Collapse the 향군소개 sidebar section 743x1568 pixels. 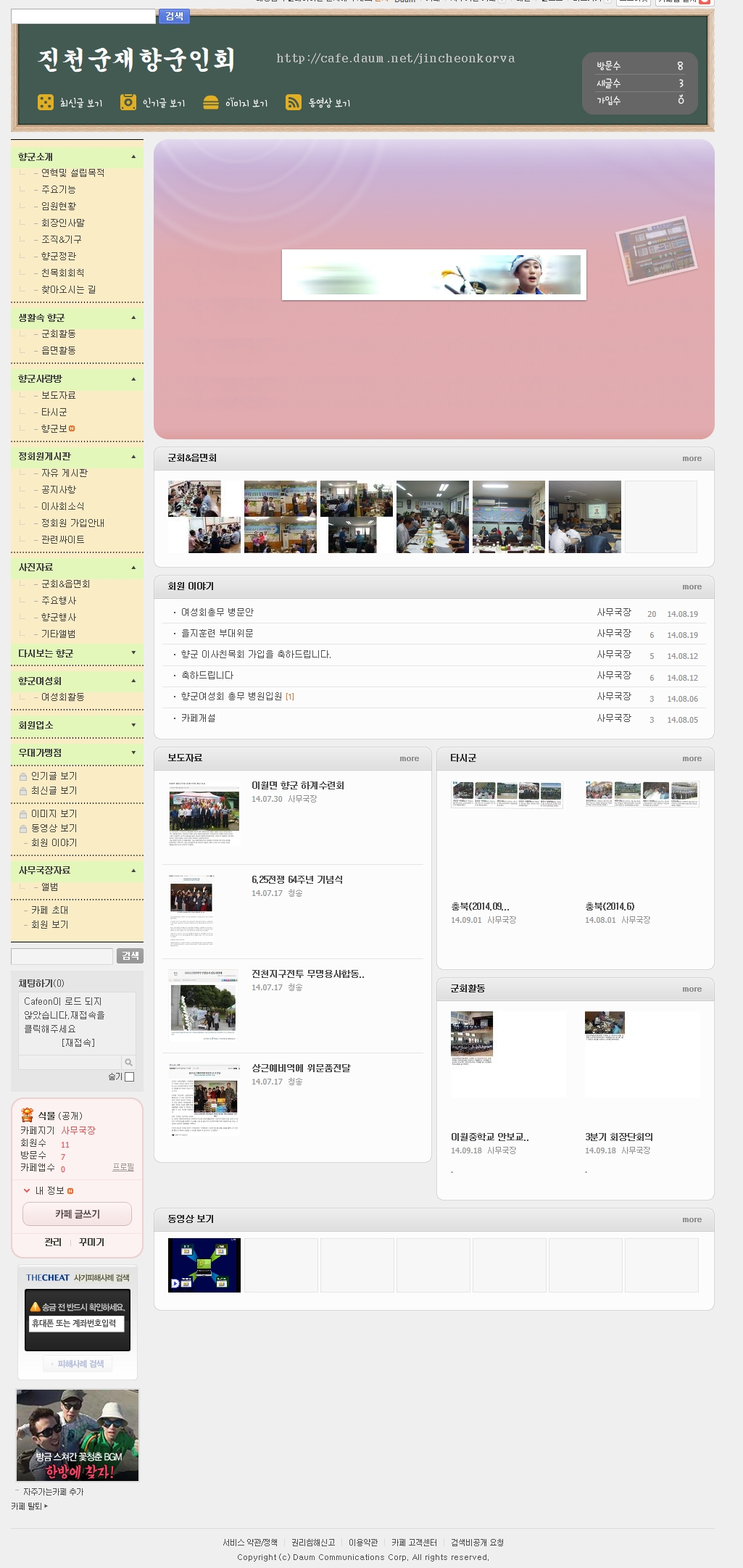(x=133, y=157)
